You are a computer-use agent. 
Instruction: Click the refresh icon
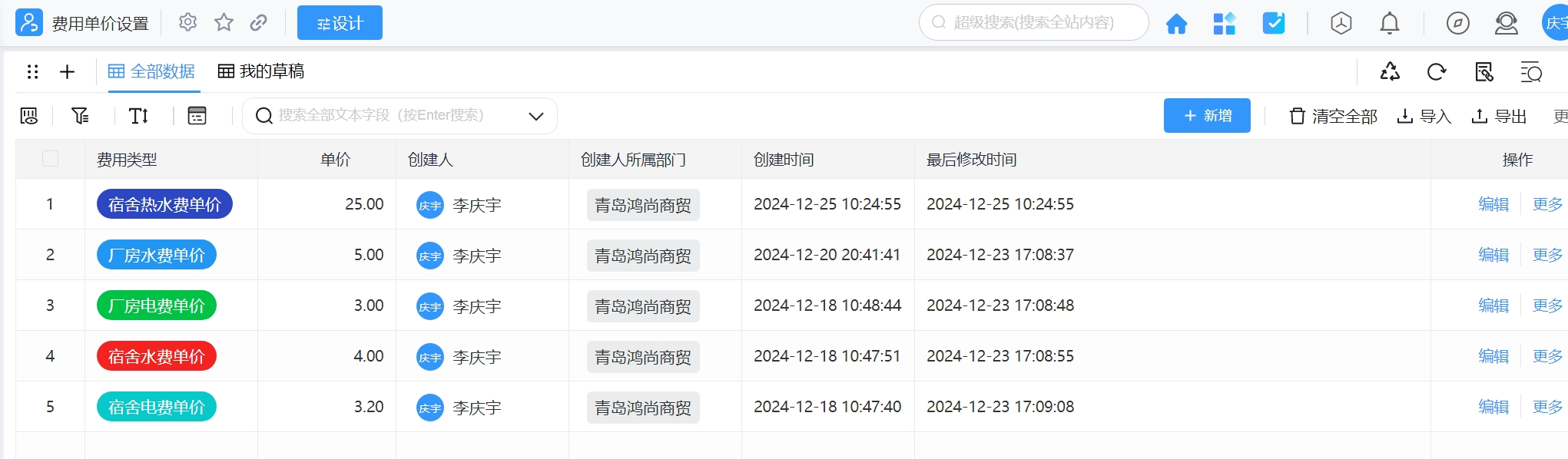pos(1436,72)
